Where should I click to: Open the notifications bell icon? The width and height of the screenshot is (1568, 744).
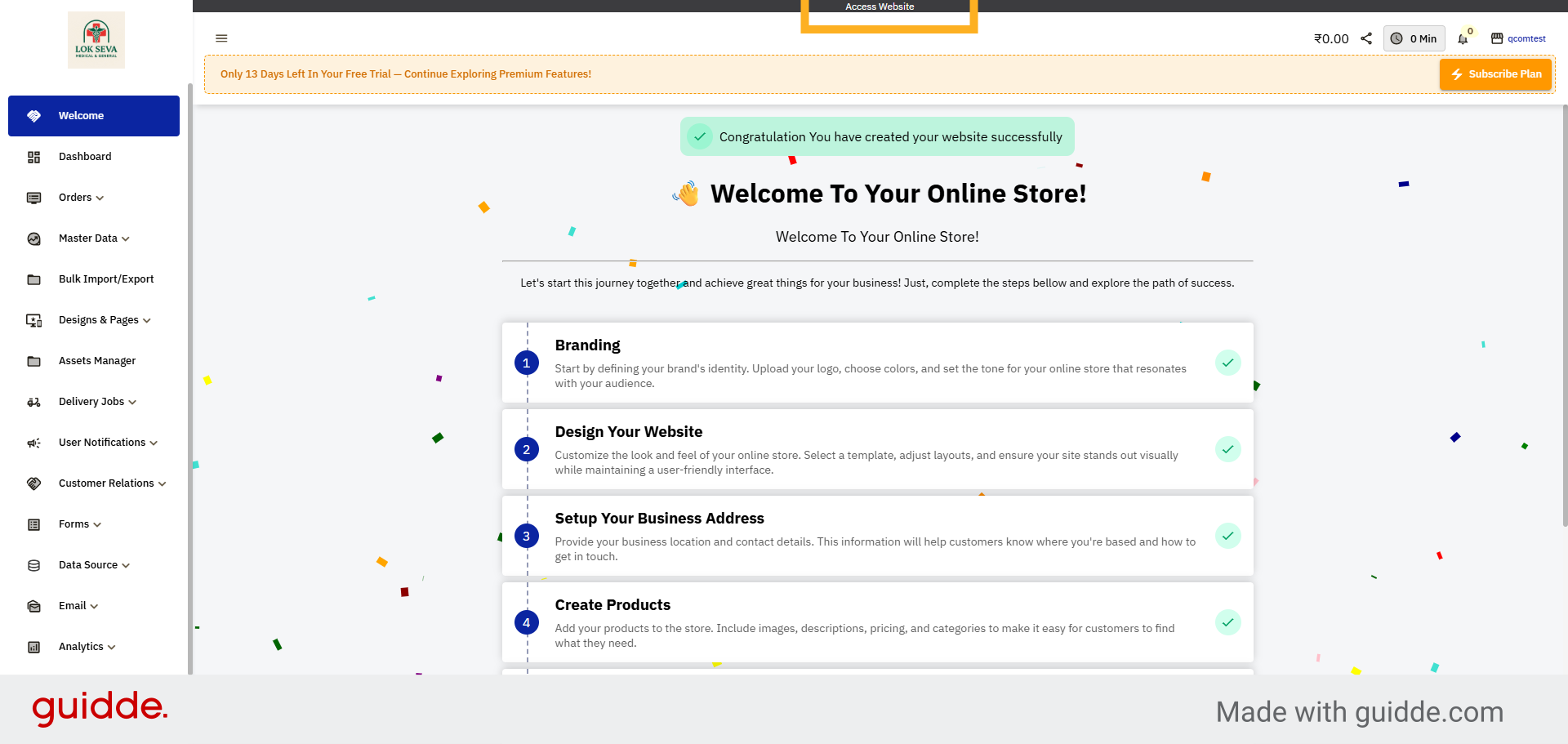pyautogui.click(x=1463, y=38)
